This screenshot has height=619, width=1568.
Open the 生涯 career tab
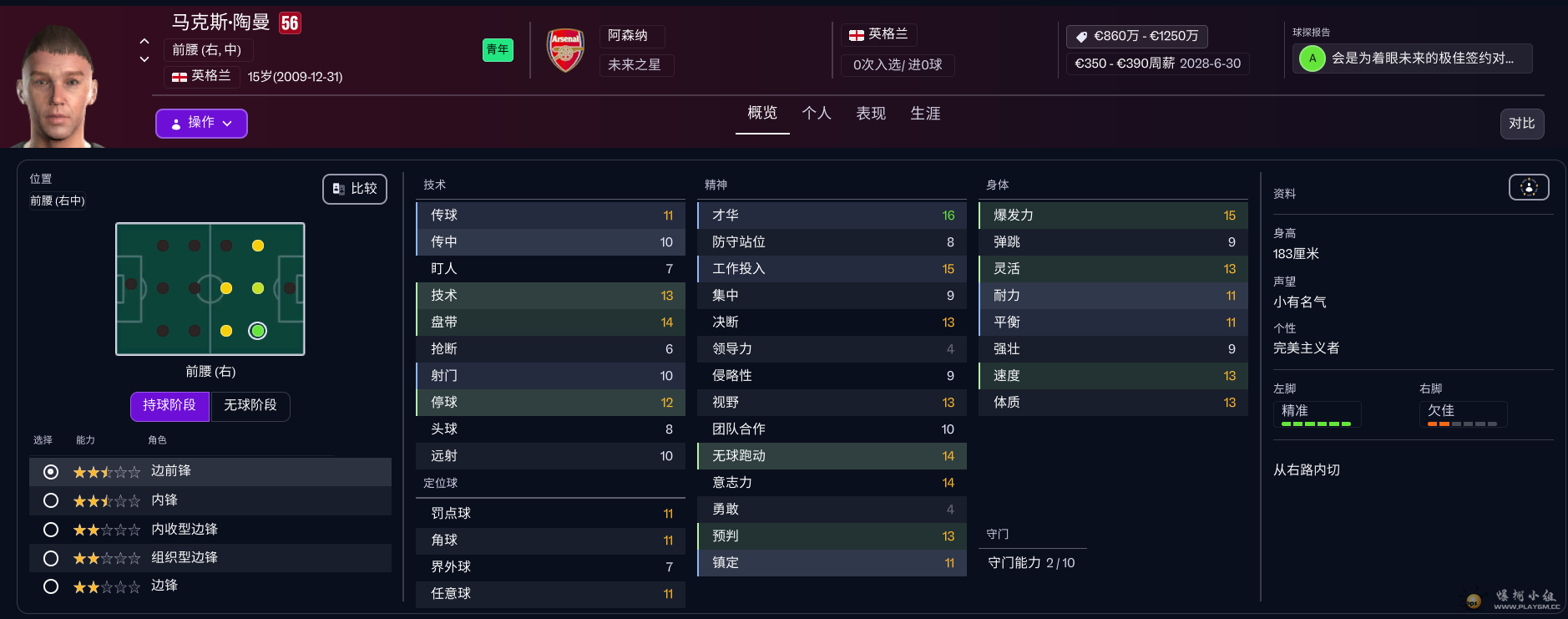coord(925,114)
